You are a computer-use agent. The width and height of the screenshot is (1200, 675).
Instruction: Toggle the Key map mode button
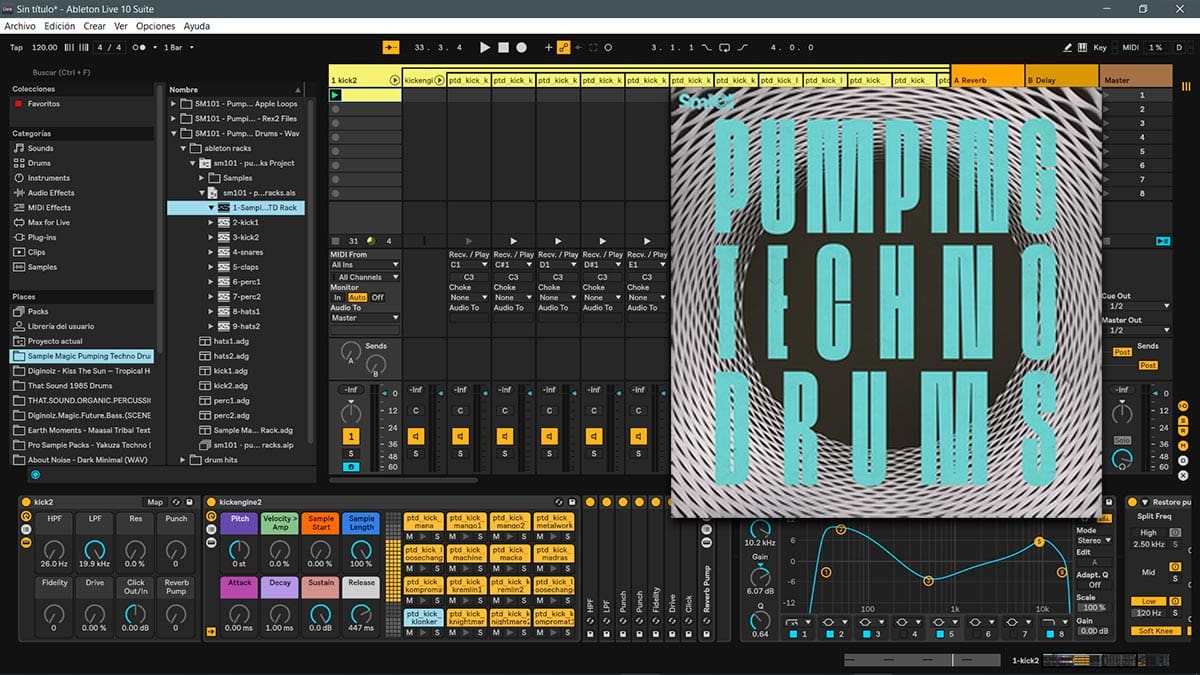1100,47
